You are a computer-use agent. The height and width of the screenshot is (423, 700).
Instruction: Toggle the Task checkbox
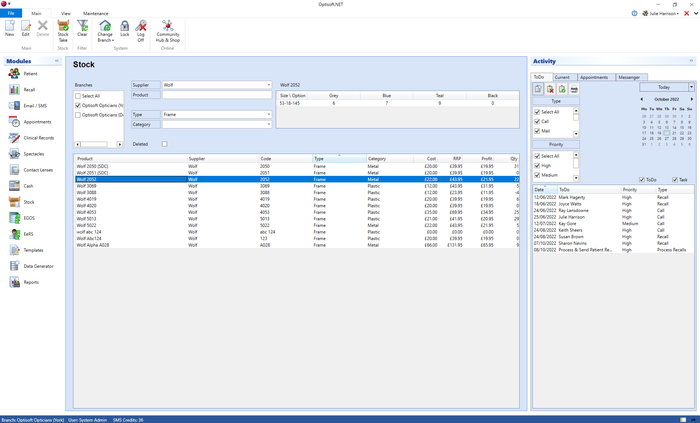(675, 180)
